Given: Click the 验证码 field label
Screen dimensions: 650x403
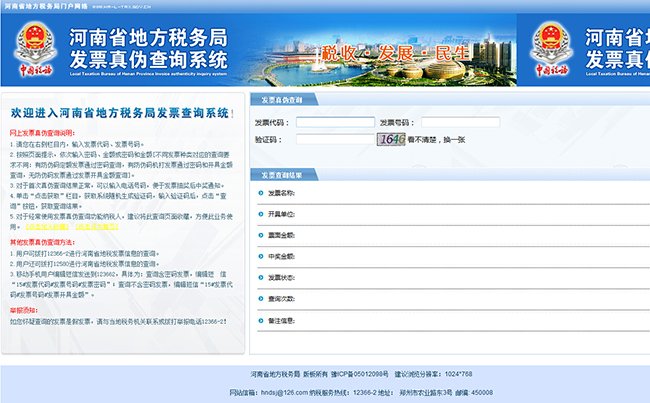Looking at the screenshot, I should click(x=268, y=140).
